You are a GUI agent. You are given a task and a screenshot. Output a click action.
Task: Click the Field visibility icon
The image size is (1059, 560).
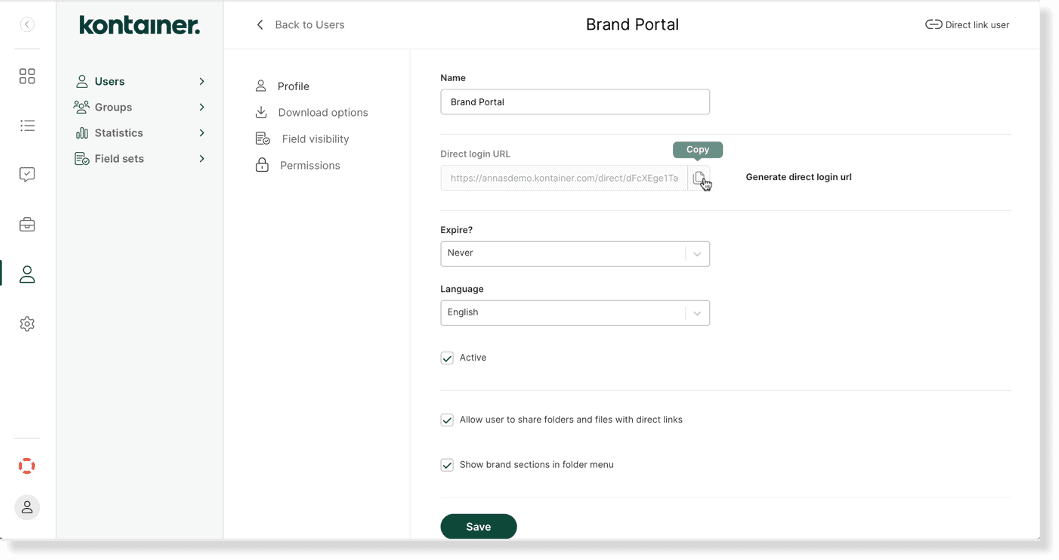(263, 138)
